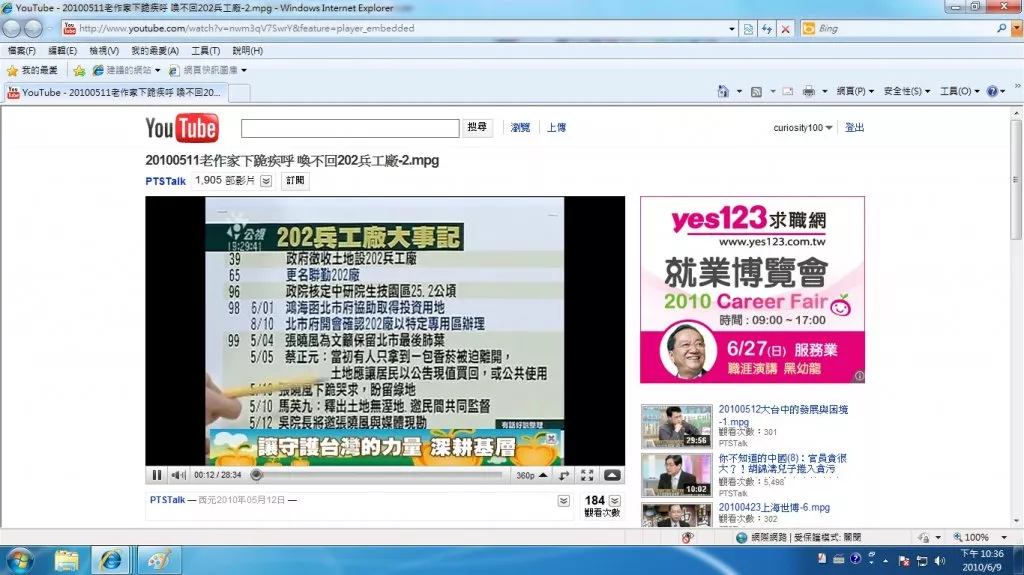The width and height of the screenshot is (1024, 575).
Task: Mute the video player volume
Action: click(x=178, y=475)
